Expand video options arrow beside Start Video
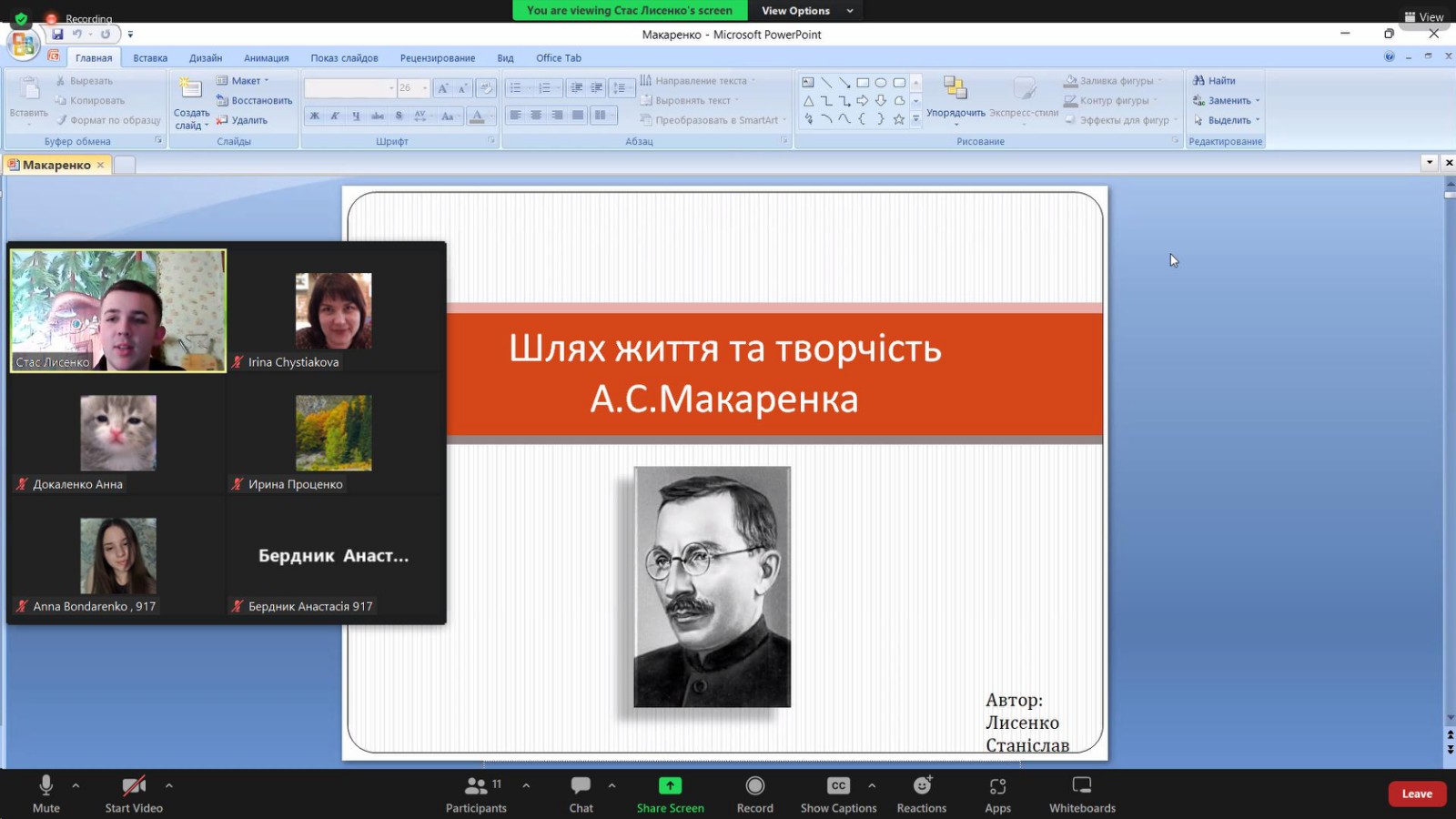The image size is (1456, 819). 168,785
